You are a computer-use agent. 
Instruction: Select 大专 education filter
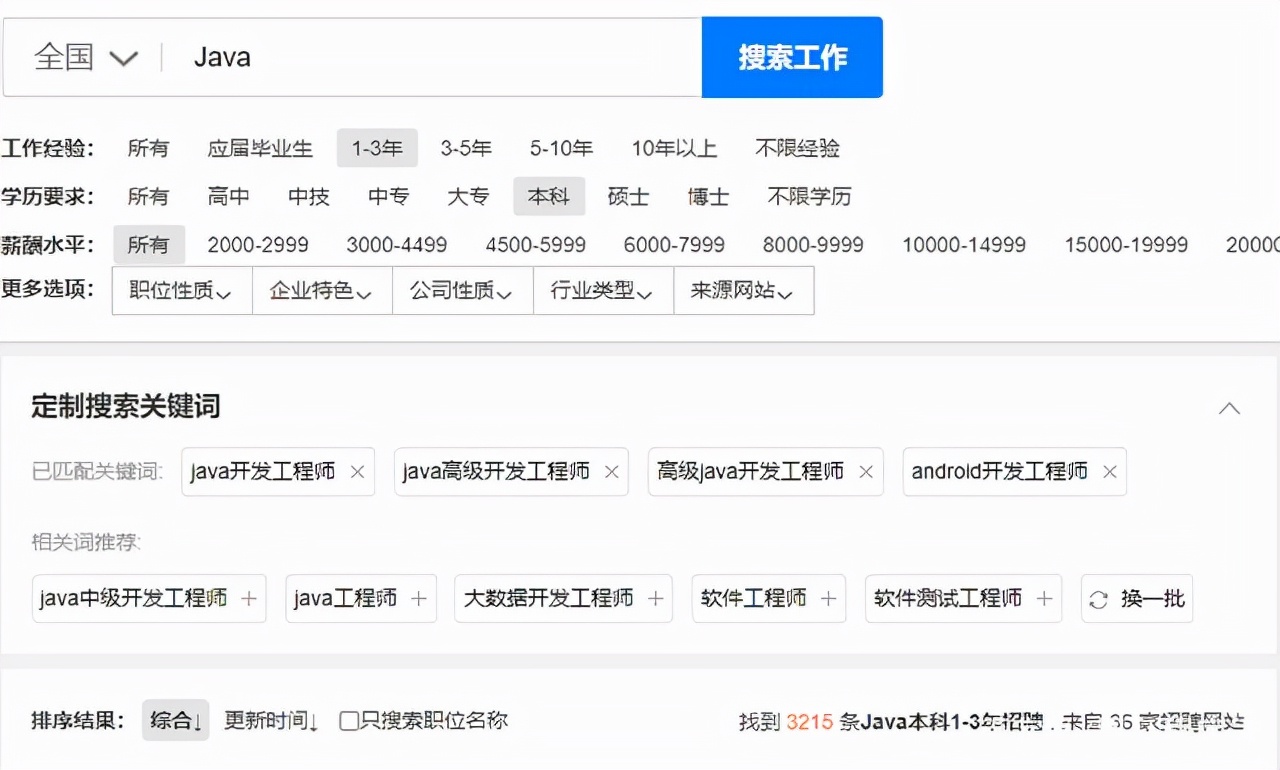tap(468, 196)
